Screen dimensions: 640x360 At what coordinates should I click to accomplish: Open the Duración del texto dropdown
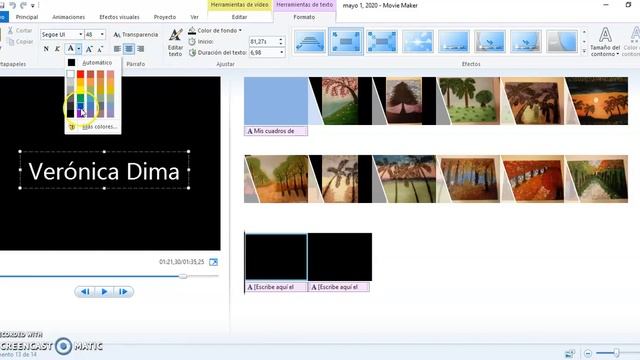pos(282,53)
